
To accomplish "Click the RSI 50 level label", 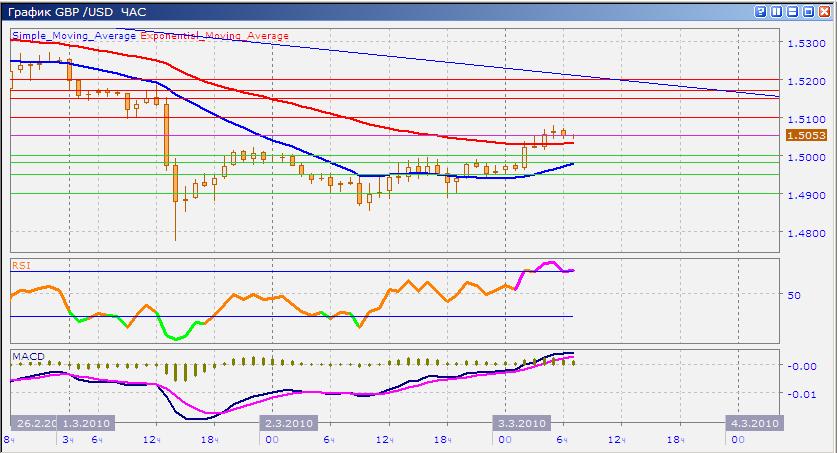I will (792, 296).
